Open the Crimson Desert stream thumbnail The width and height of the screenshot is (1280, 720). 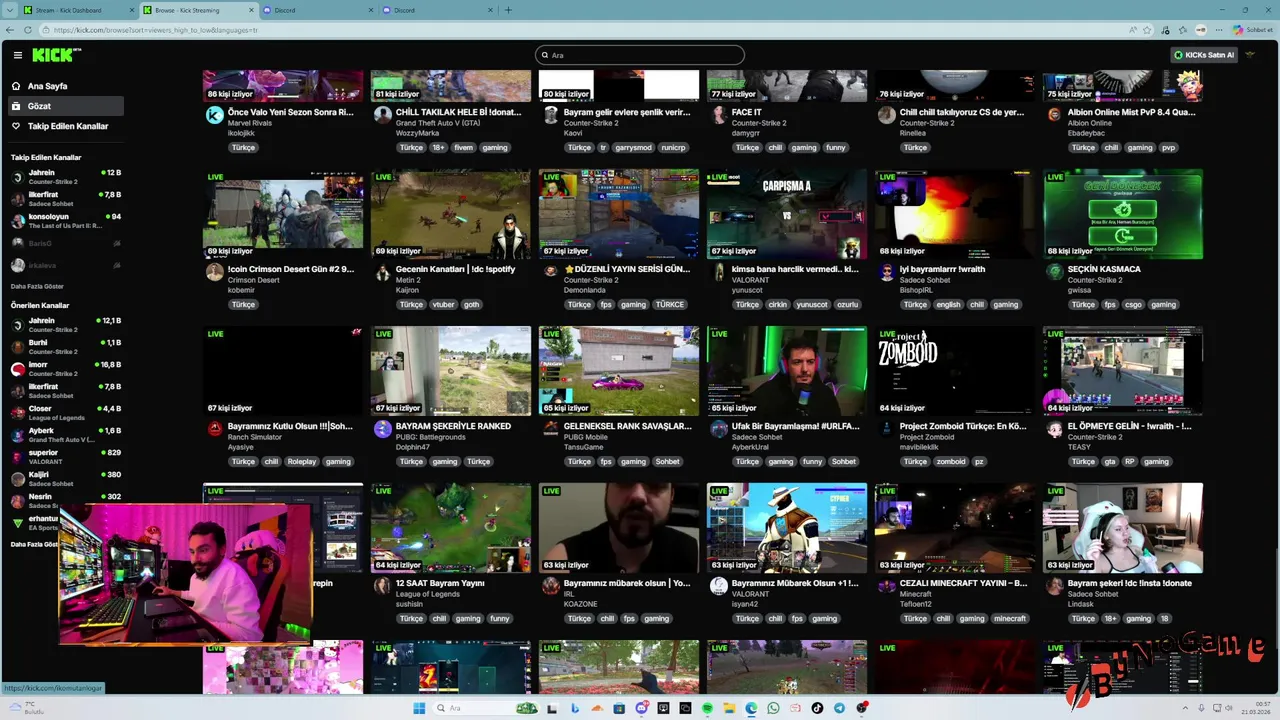tap(283, 214)
